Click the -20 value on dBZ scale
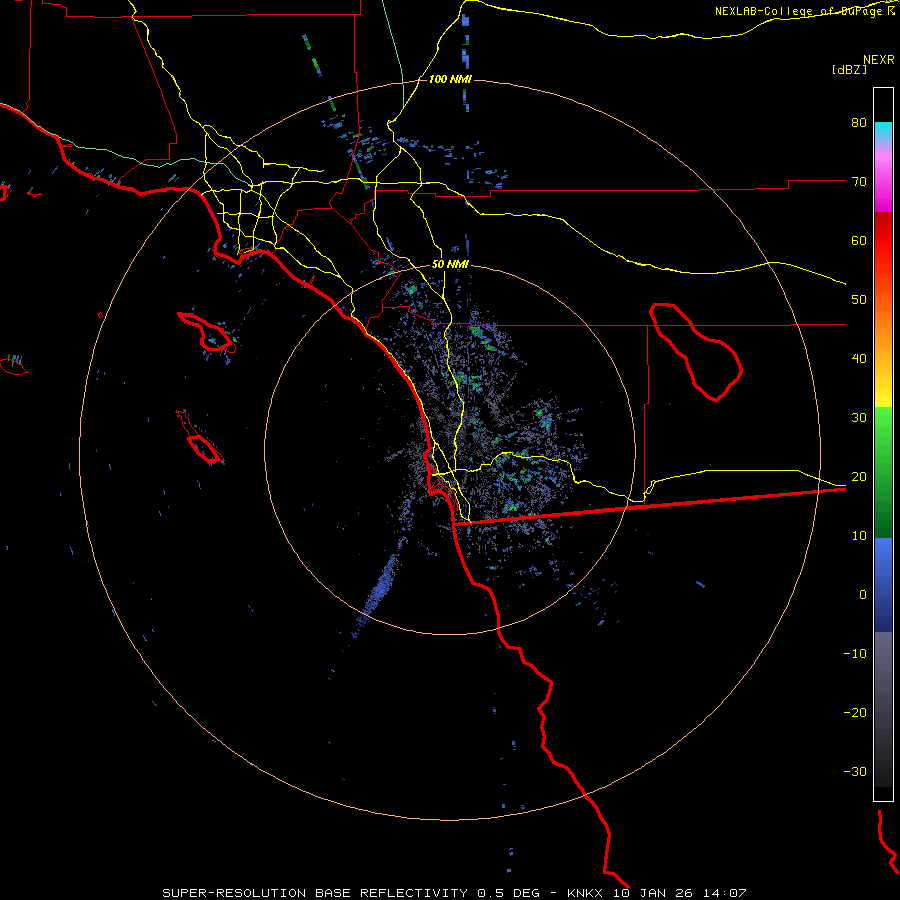 (855, 713)
